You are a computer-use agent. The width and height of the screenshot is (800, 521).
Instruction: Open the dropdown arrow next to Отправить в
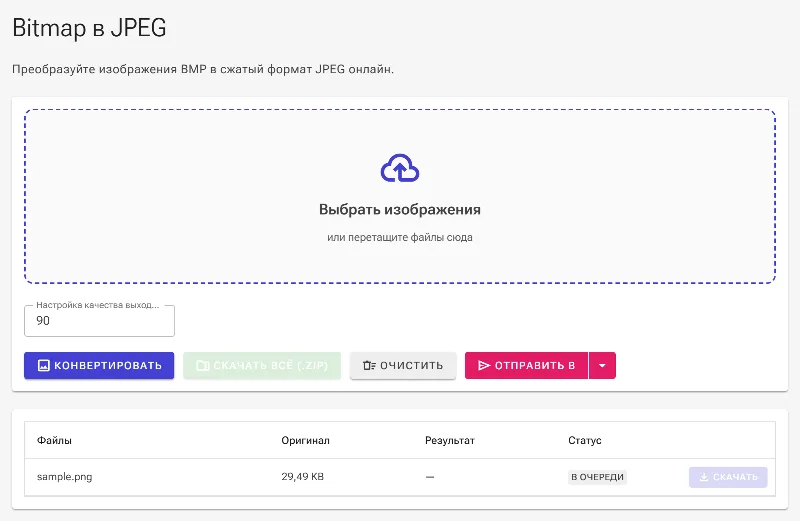click(602, 365)
